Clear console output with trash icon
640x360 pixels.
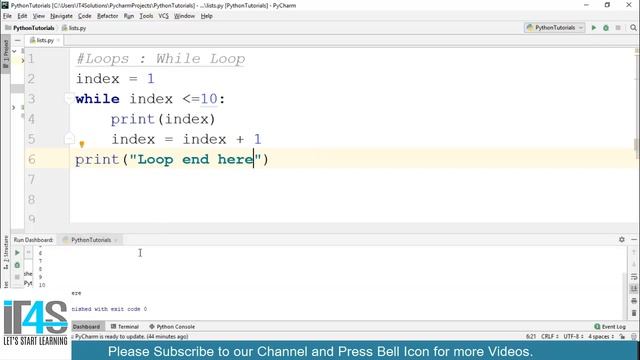click(x=633, y=313)
